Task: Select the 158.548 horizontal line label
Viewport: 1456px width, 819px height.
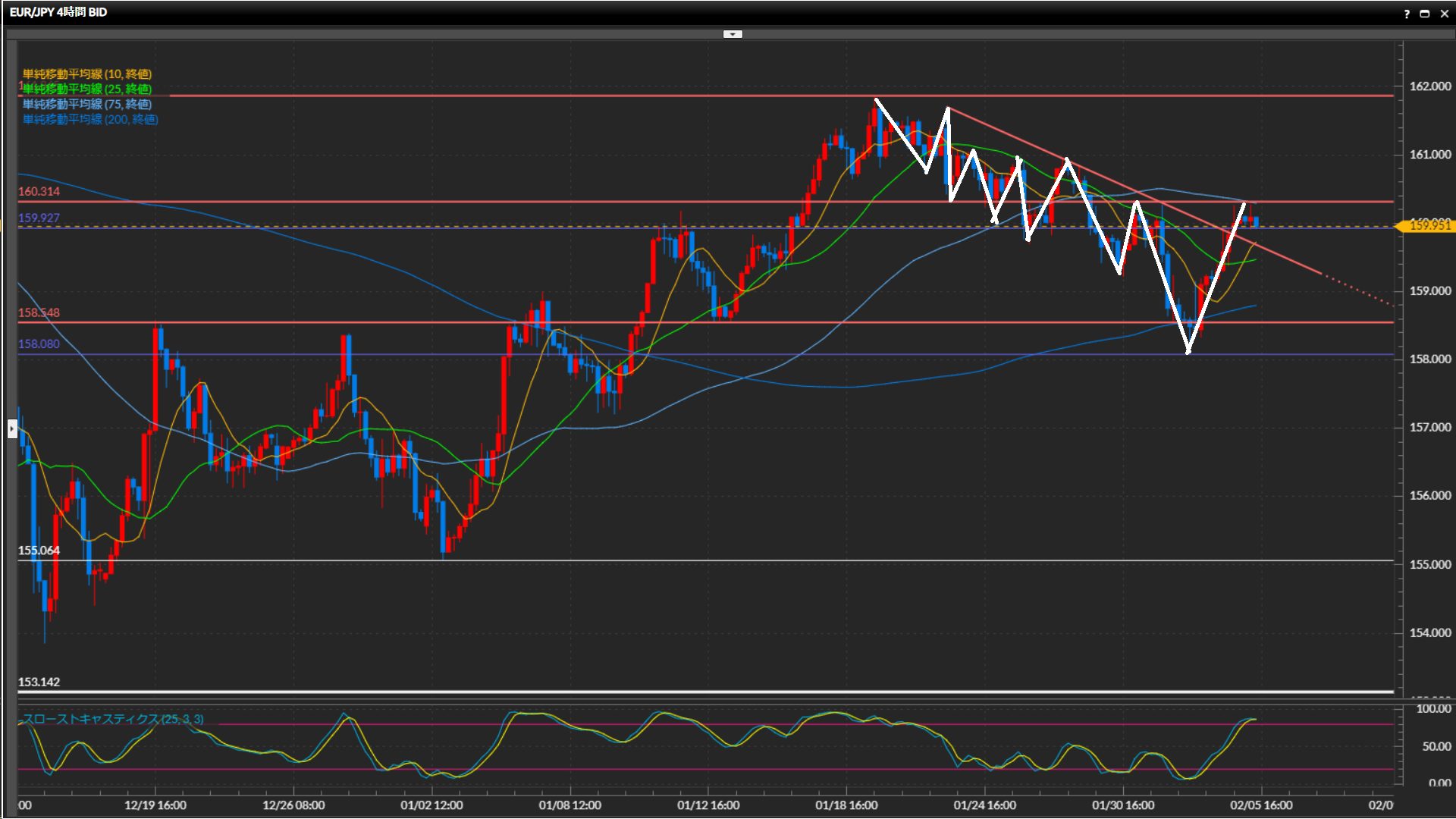Action: click(39, 312)
